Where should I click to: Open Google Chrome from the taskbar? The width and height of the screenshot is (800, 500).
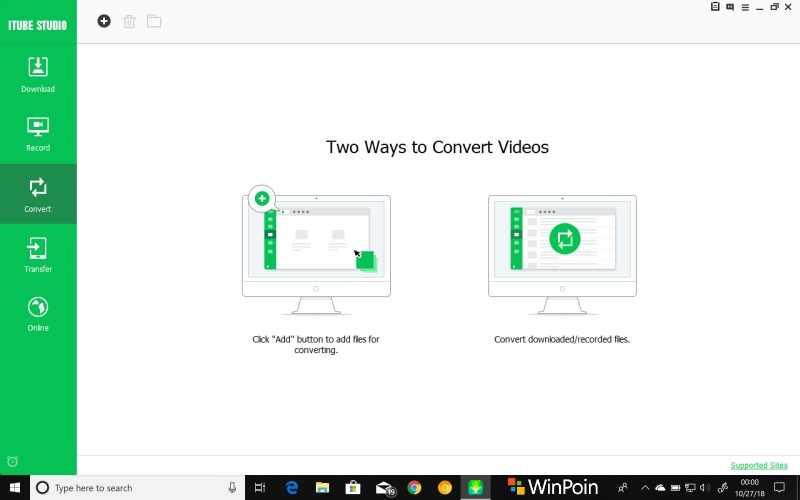pyautogui.click(x=414, y=488)
